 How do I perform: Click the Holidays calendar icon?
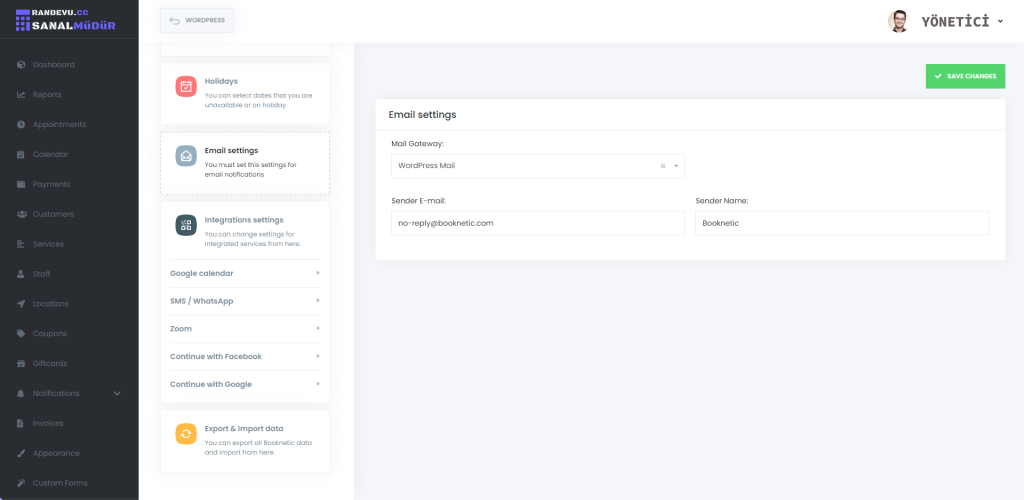[x=186, y=86]
